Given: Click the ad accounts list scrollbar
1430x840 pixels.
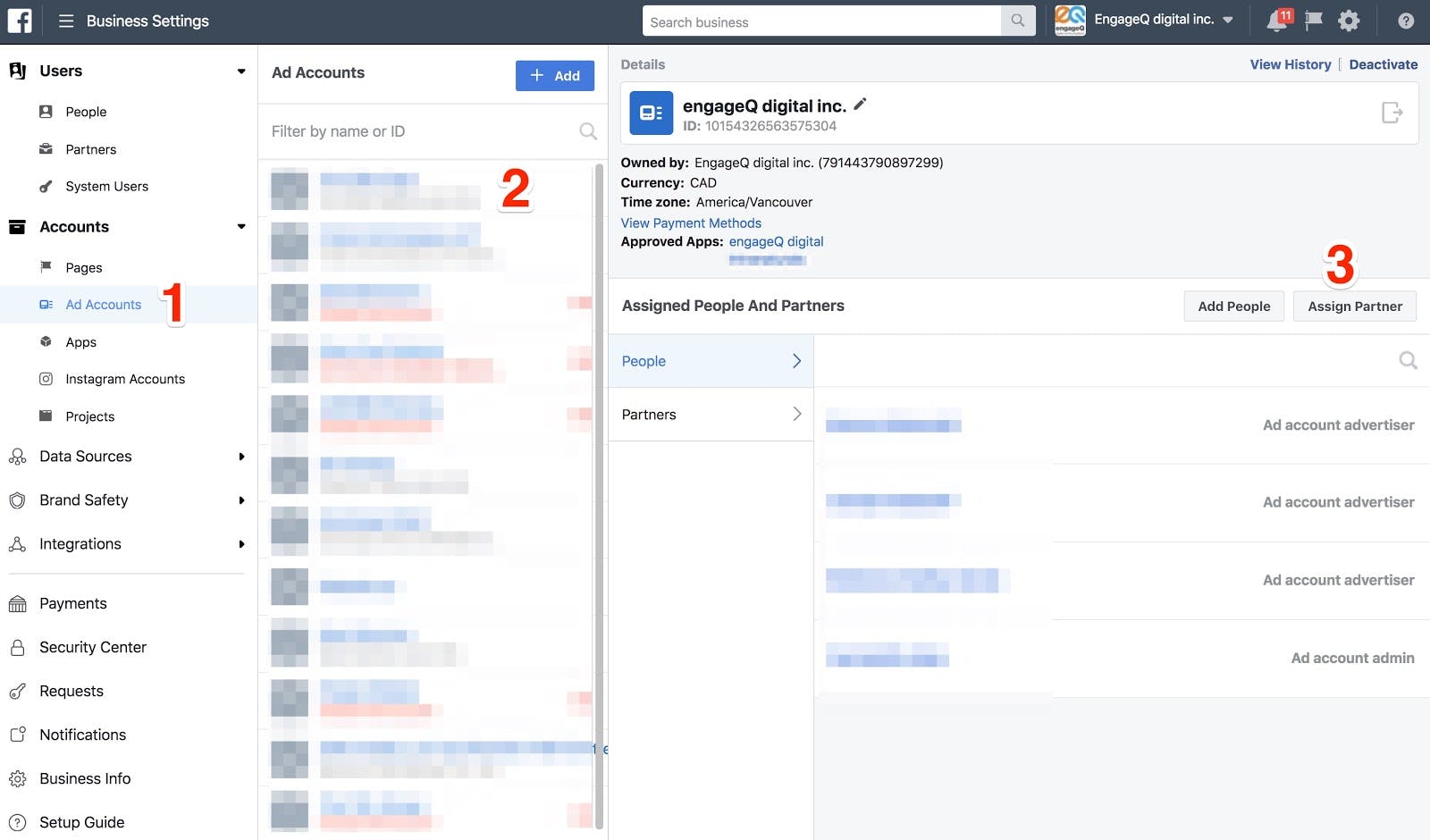Looking at the screenshot, I should tap(599, 496).
